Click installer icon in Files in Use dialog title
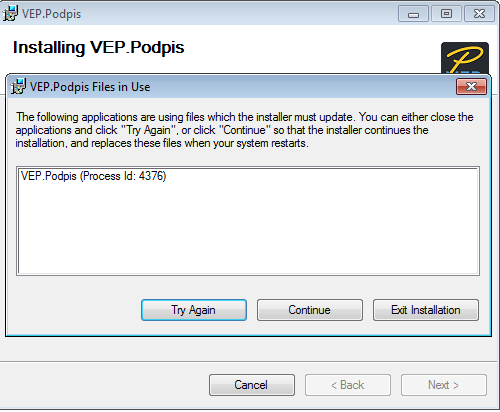500x412 pixels. click(x=18, y=87)
